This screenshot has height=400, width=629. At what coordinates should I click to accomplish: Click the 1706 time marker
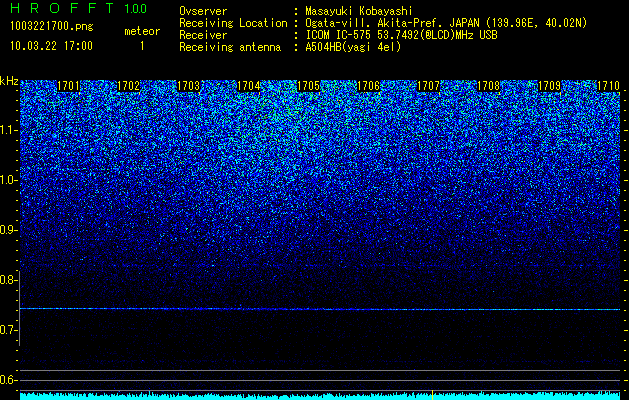[x=369, y=86]
